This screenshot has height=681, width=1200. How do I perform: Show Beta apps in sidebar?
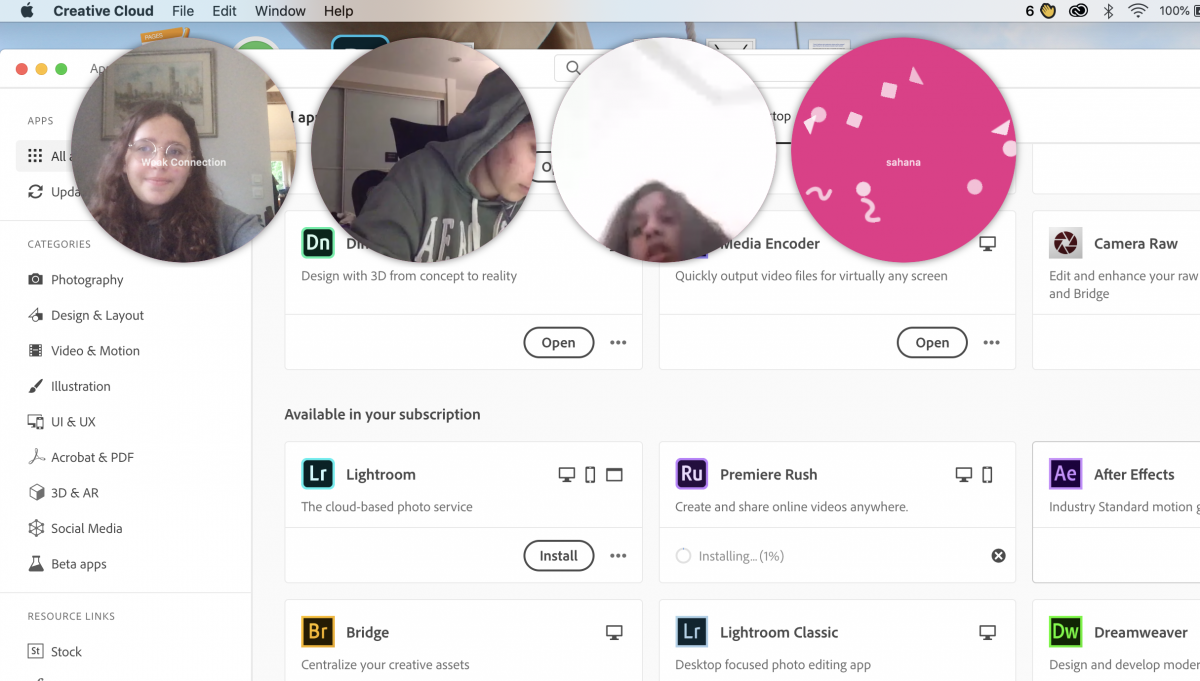(x=78, y=564)
